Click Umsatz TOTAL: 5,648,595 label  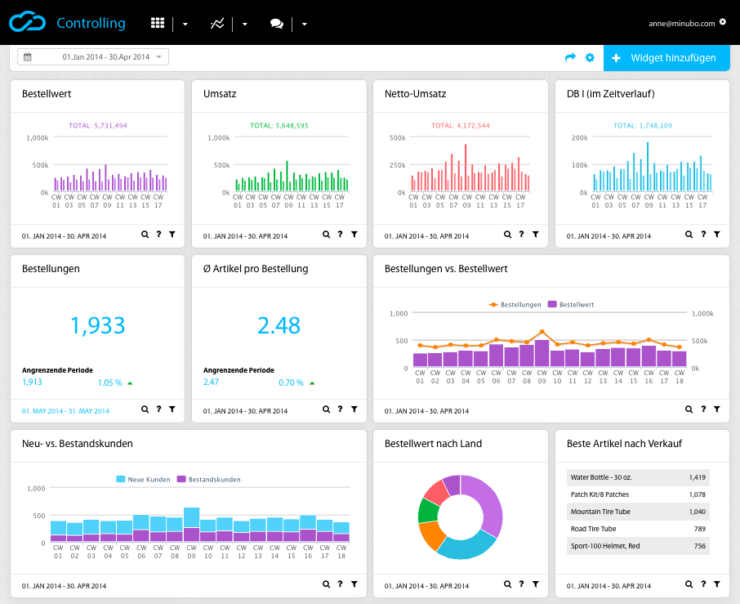279,126
